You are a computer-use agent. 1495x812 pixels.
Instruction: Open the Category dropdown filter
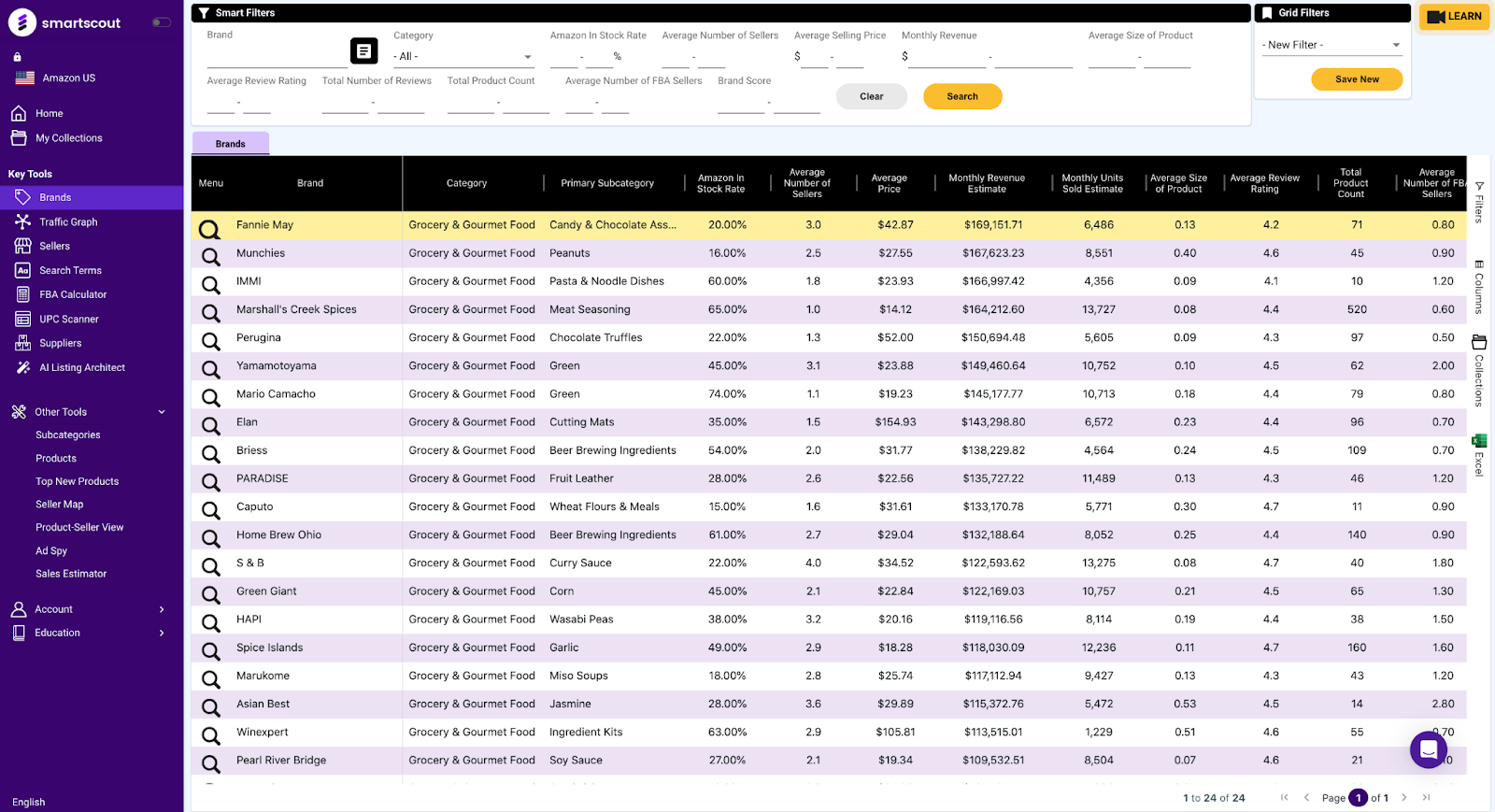463,57
